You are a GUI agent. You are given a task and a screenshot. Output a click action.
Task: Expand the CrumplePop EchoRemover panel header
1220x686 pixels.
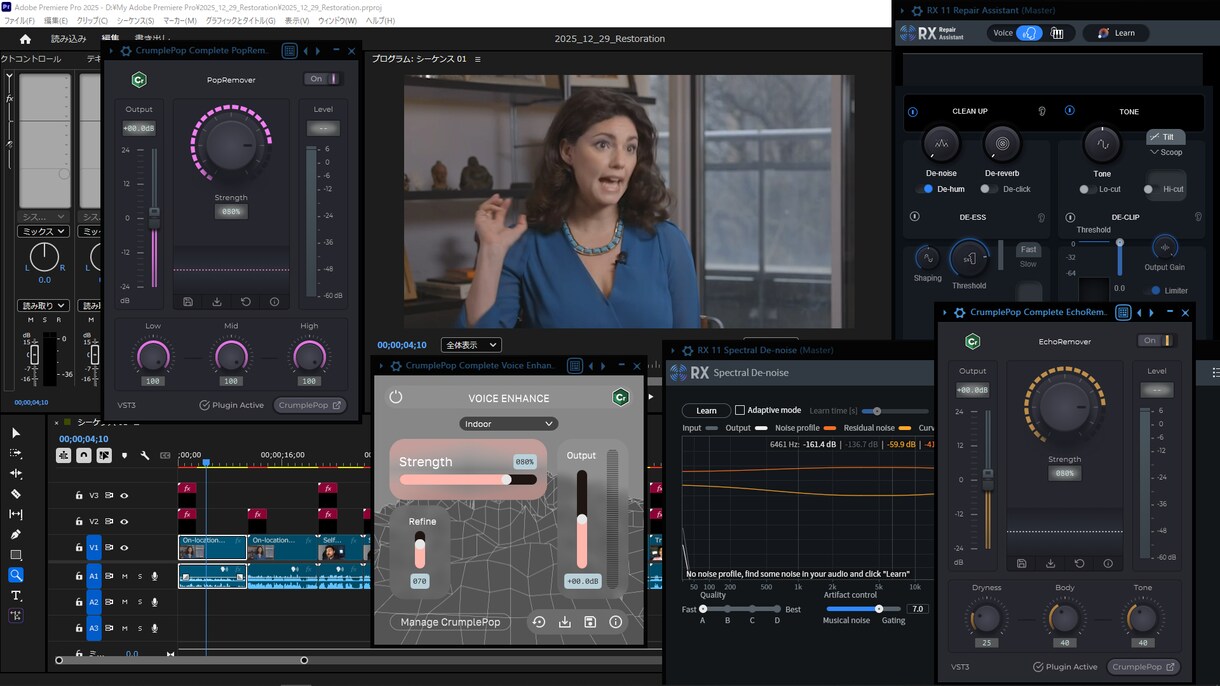tap(945, 312)
